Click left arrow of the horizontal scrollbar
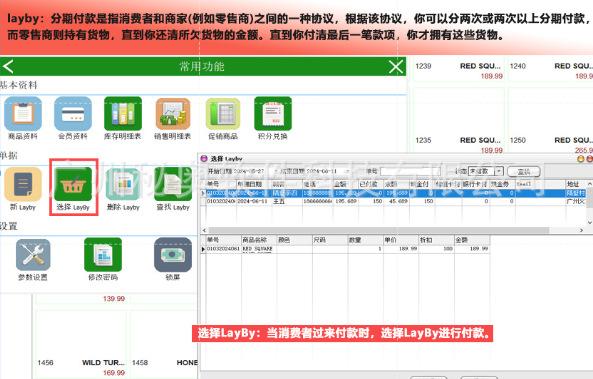This screenshot has width=593, height=379. (x=204, y=230)
